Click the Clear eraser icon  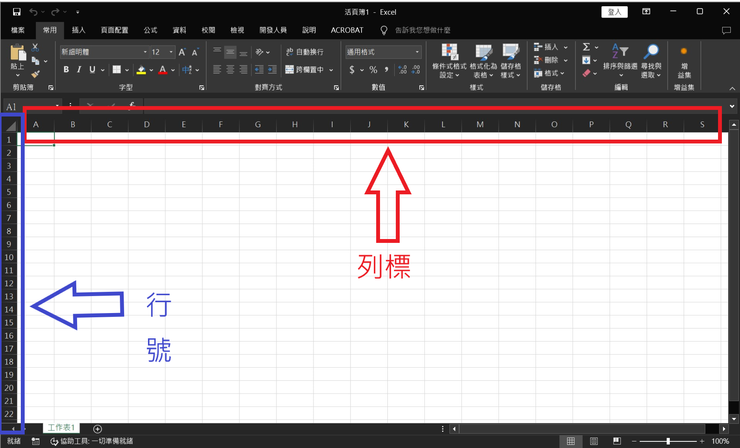[x=586, y=73]
